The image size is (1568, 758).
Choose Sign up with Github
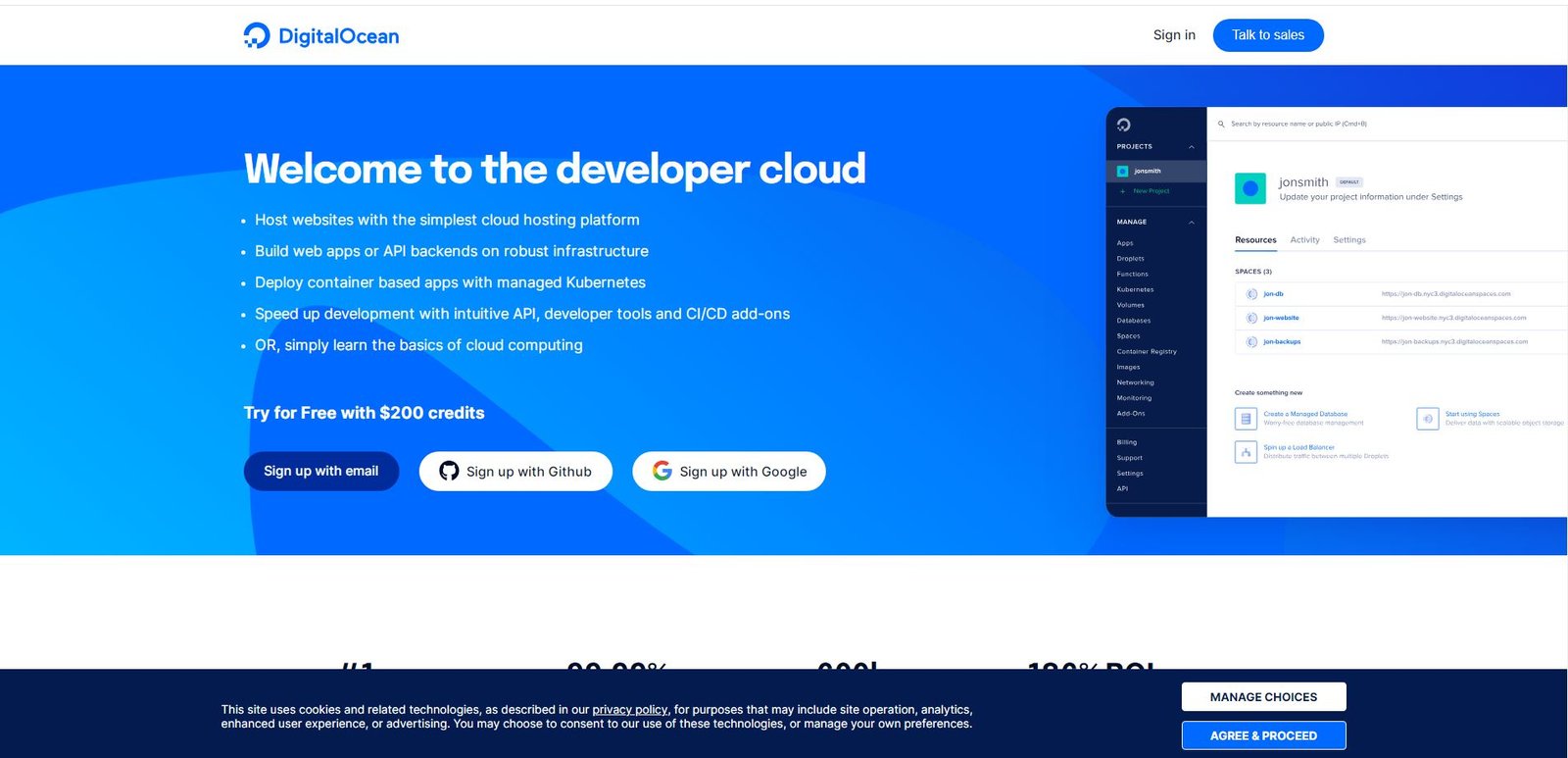(x=515, y=472)
